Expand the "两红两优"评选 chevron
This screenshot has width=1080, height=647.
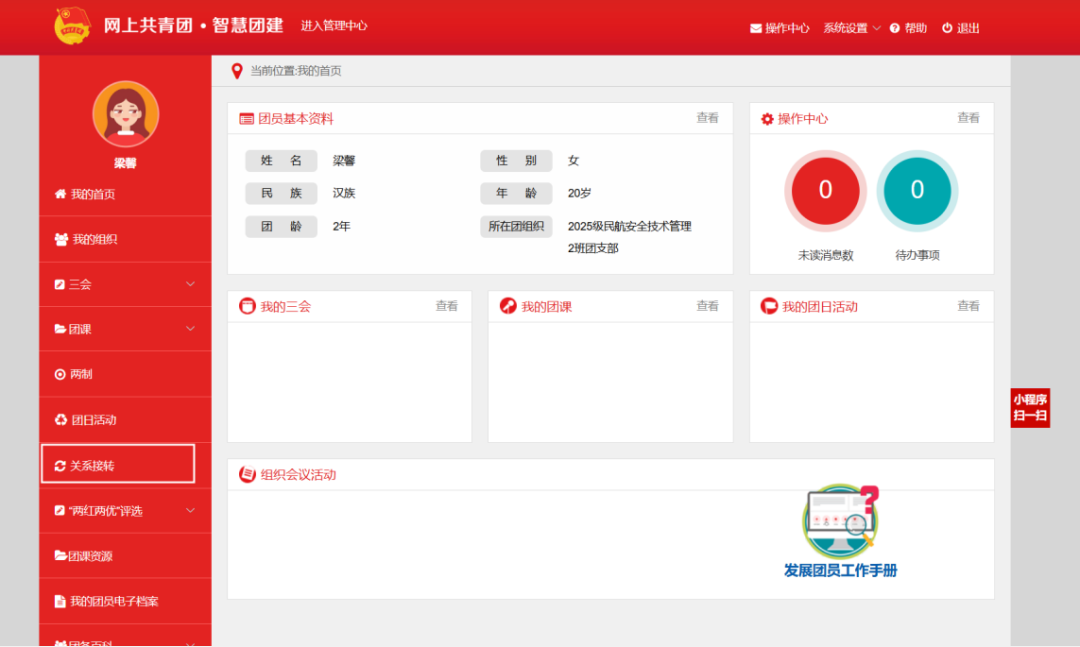coord(191,511)
